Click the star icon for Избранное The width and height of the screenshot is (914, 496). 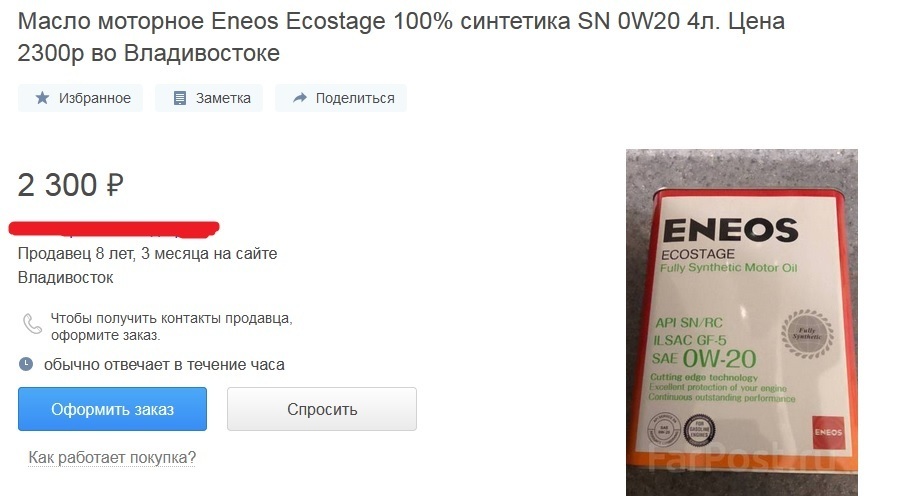42,98
